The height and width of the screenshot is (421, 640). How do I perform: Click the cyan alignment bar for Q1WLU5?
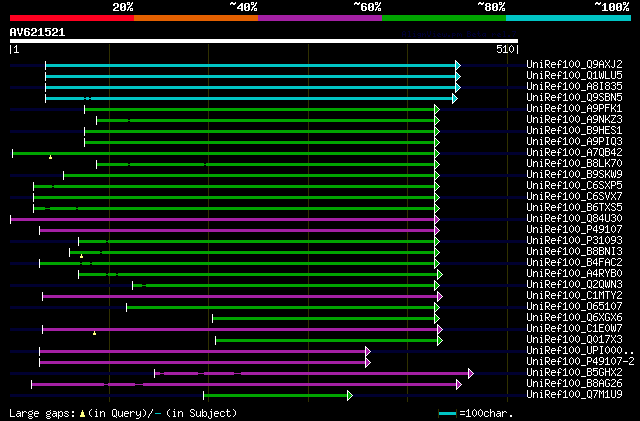(251, 76)
